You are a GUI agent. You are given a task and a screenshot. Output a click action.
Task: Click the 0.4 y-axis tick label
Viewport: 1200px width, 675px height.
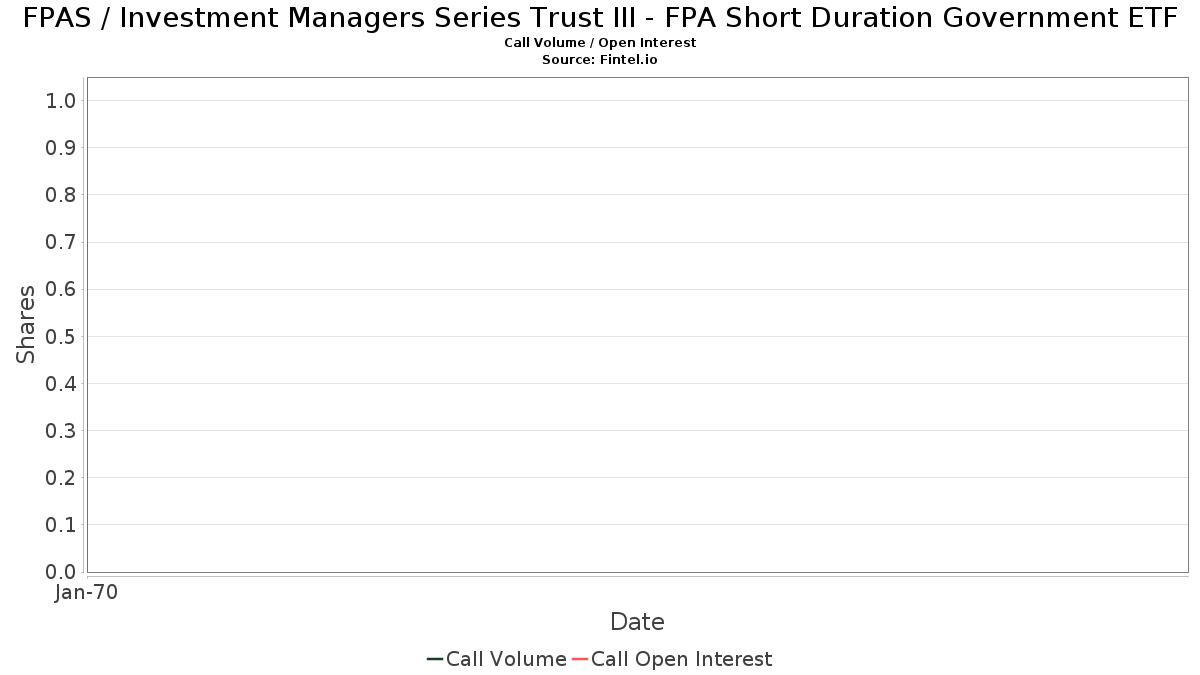(61, 384)
